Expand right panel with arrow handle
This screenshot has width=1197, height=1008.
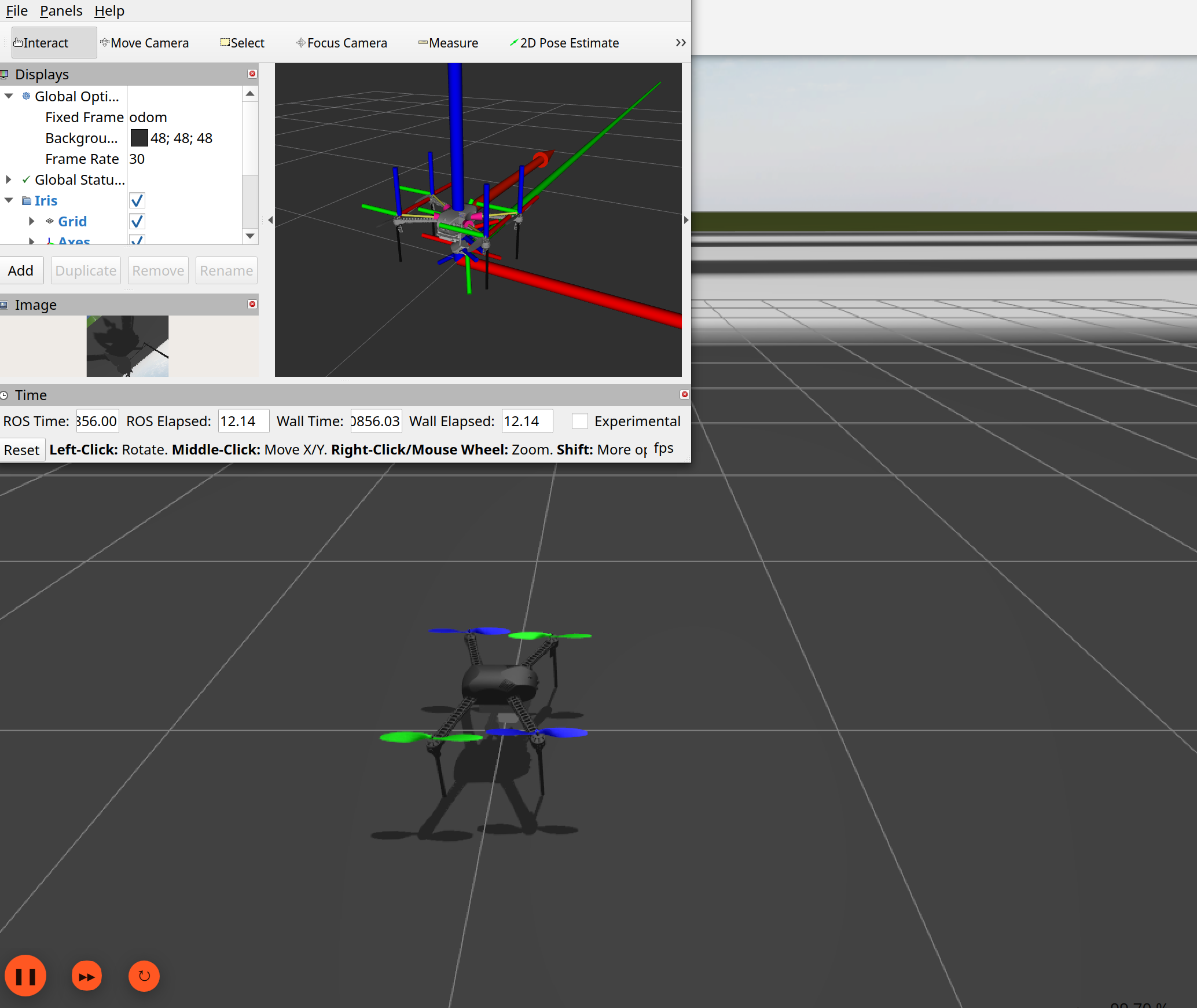click(686, 220)
